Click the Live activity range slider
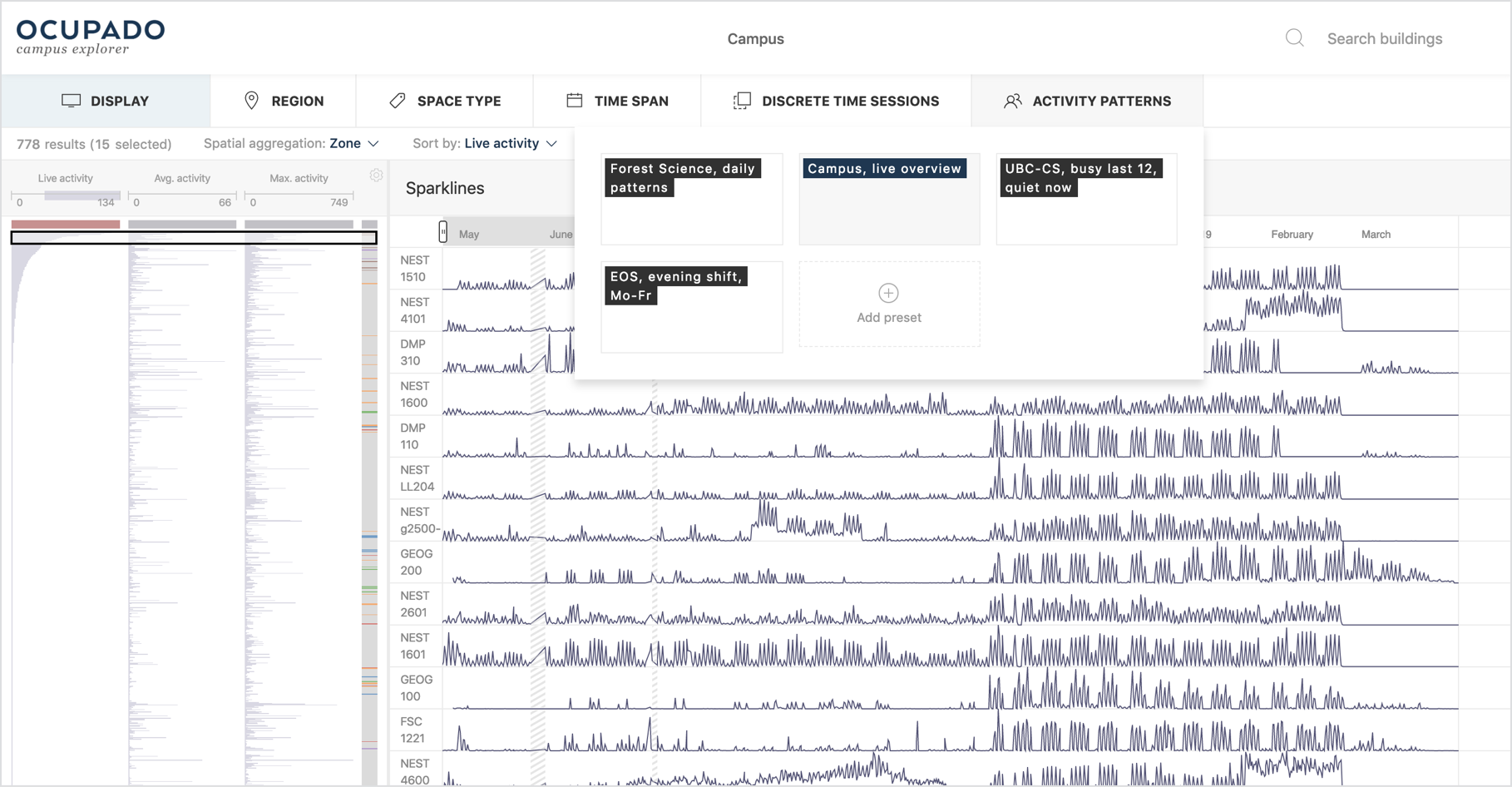 click(67, 196)
